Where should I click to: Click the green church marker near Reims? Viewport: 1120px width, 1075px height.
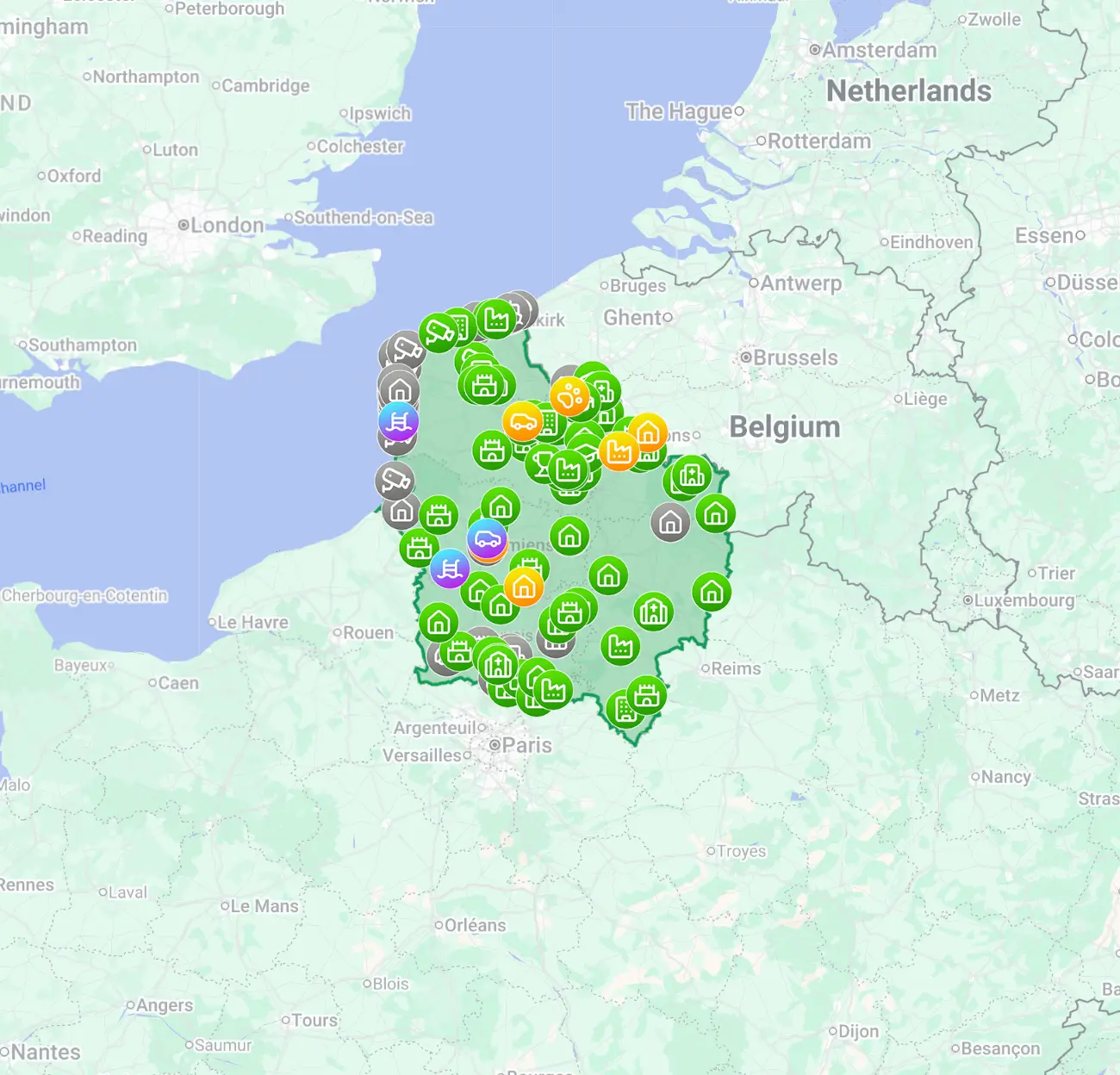point(653,612)
